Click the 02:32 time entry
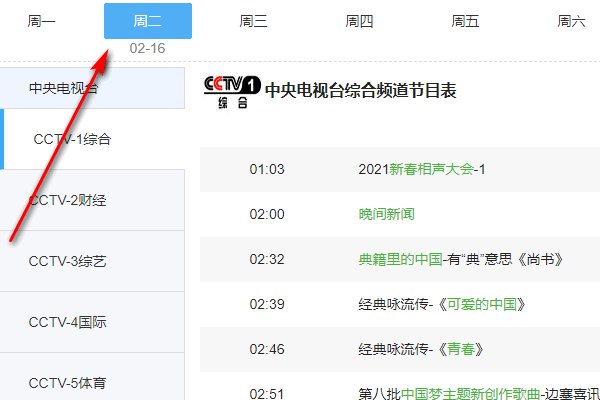 [x=267, y=259]
